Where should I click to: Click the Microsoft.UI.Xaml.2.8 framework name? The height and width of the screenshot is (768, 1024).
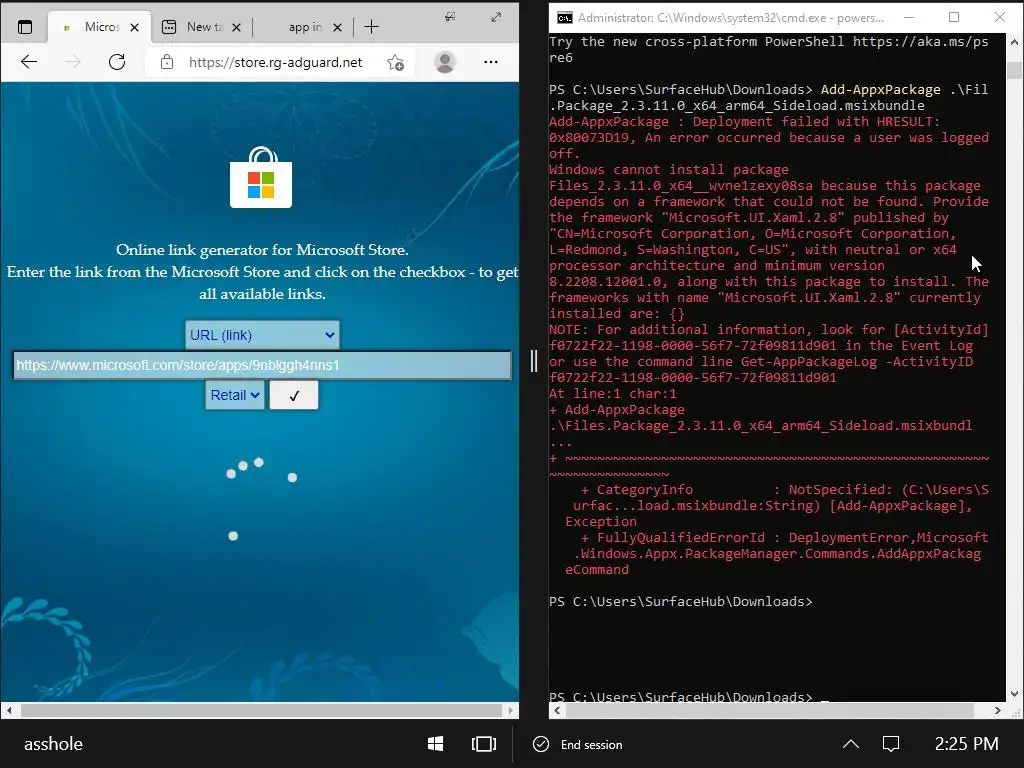click(x=753, y=217)
